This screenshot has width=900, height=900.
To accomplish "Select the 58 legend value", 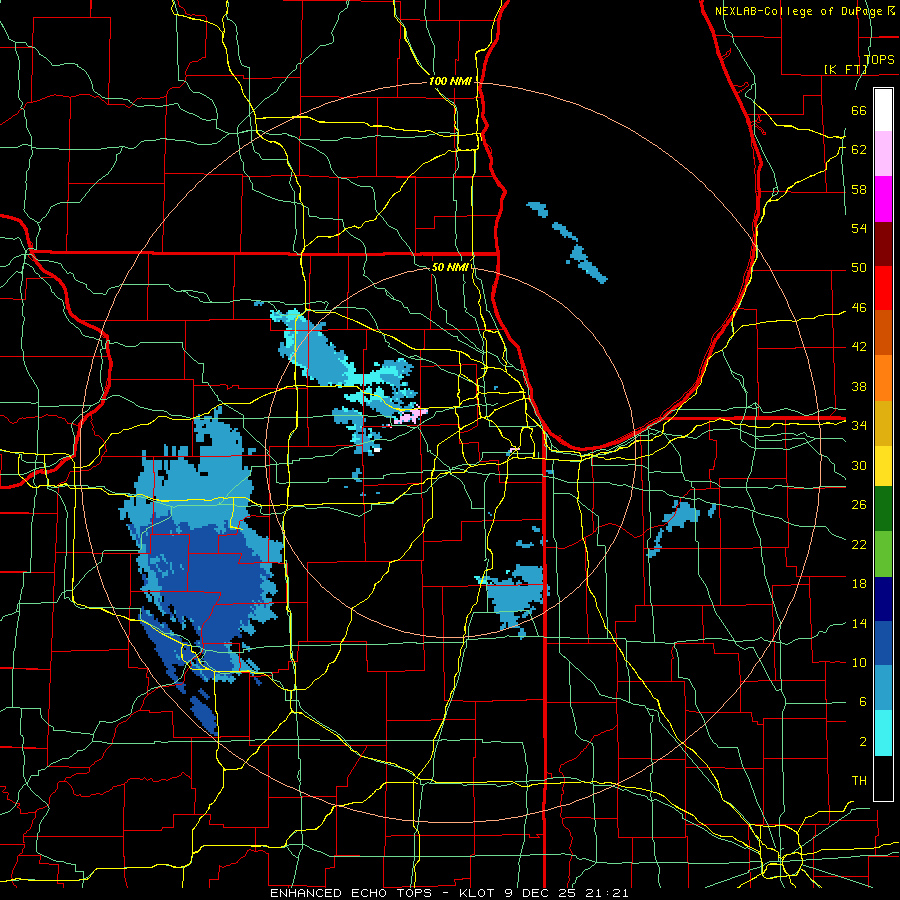I will tap(859, 189).
